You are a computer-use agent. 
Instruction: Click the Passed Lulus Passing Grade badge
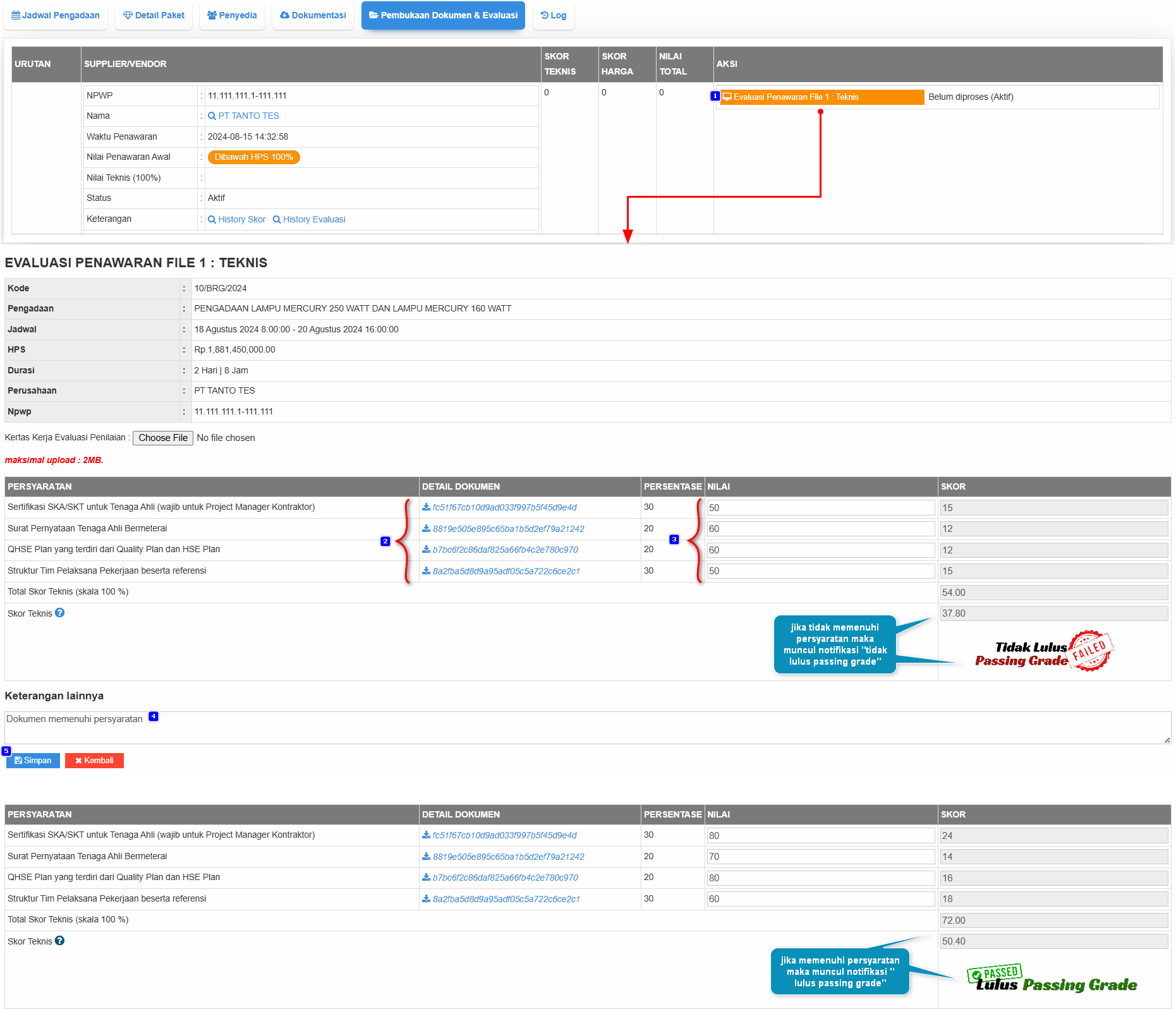(1052, 979)
